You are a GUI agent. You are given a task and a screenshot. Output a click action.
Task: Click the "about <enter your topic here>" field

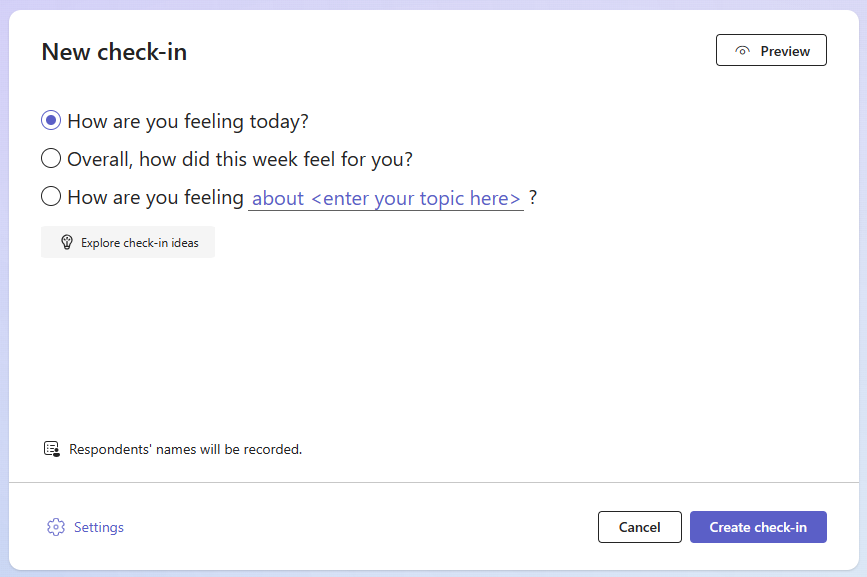click(386, 198)
